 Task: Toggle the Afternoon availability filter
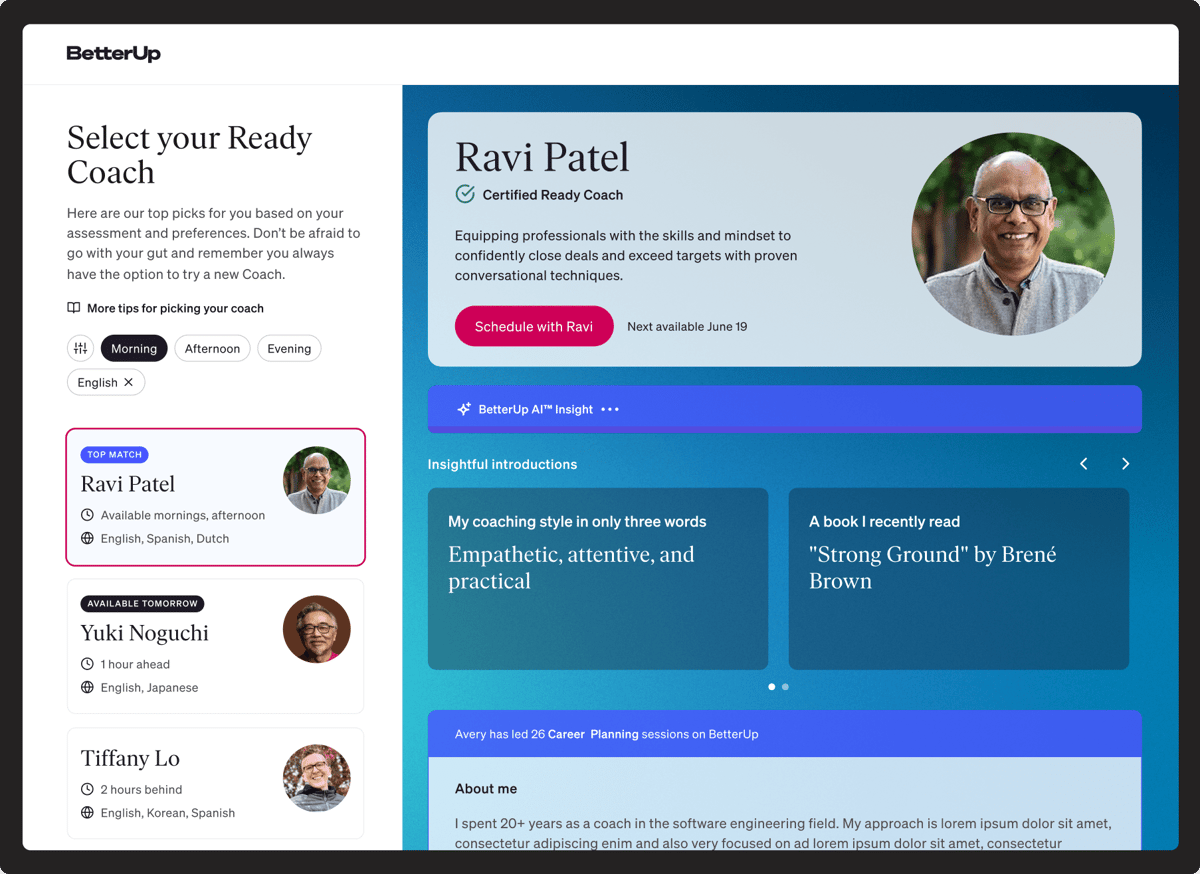click(212, 349)
